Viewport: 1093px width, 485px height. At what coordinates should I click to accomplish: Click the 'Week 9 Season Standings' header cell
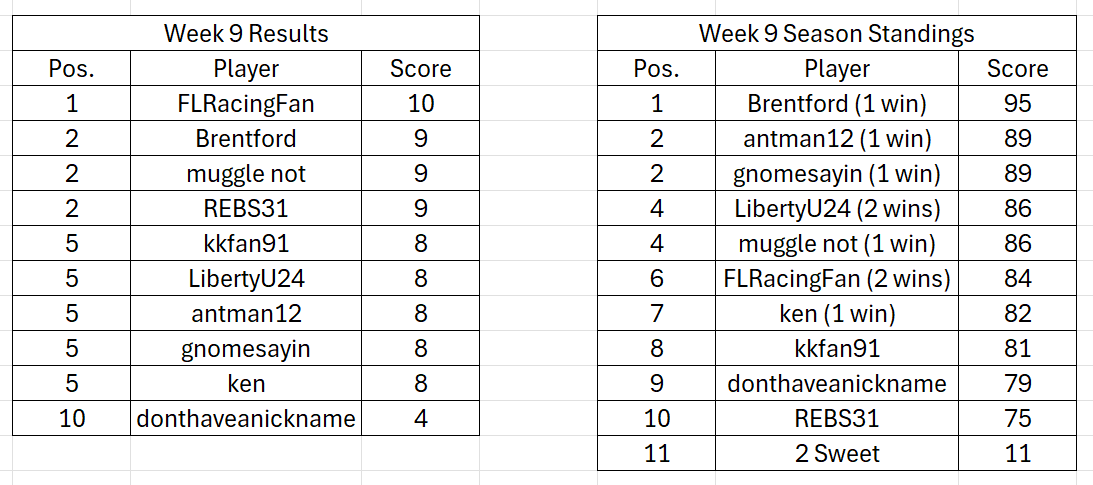[836, 33]
